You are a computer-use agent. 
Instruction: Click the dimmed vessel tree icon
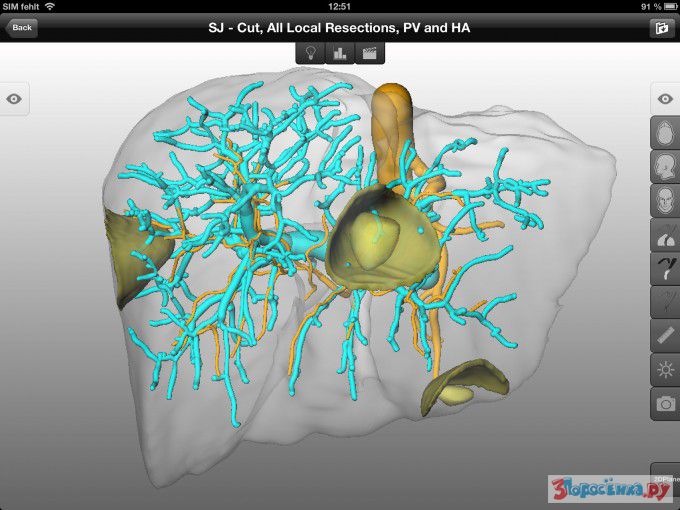click(x=665, y=302)
